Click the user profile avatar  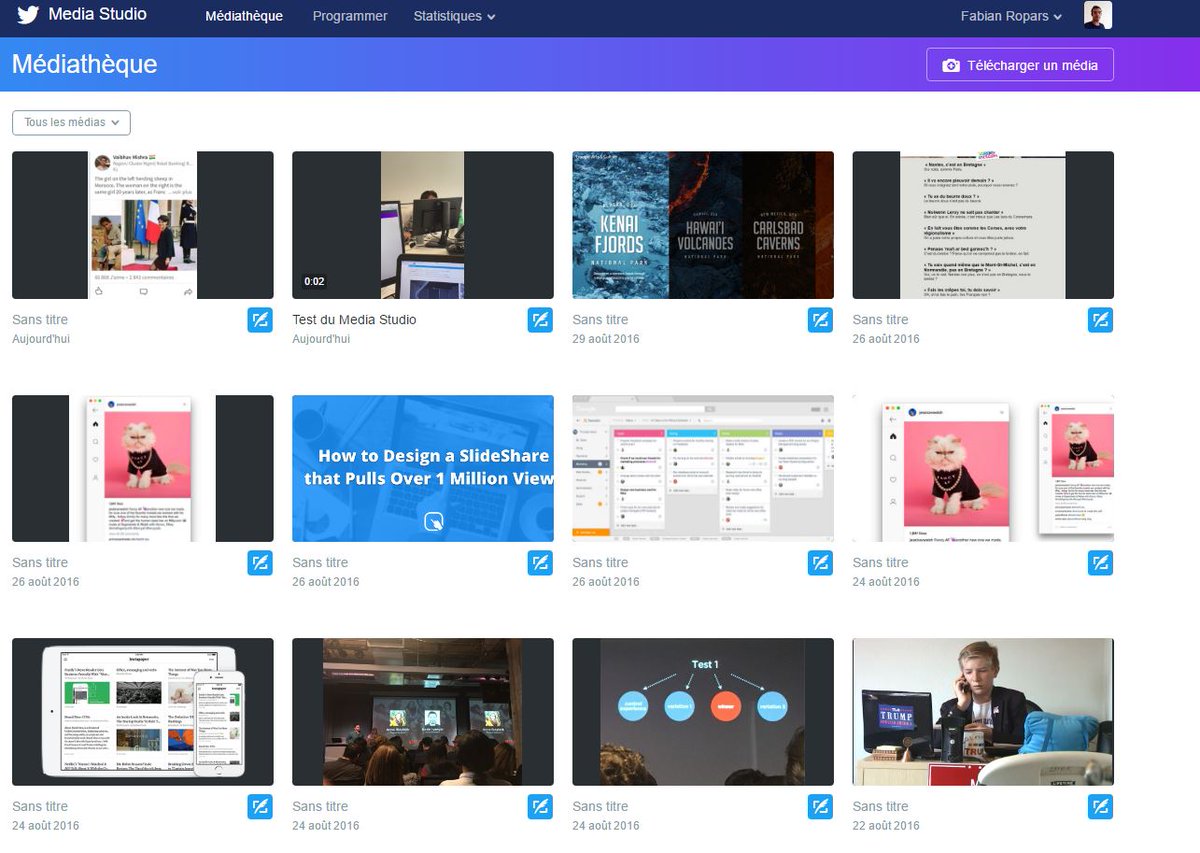pyautogui.click(x=1098, y=15)
